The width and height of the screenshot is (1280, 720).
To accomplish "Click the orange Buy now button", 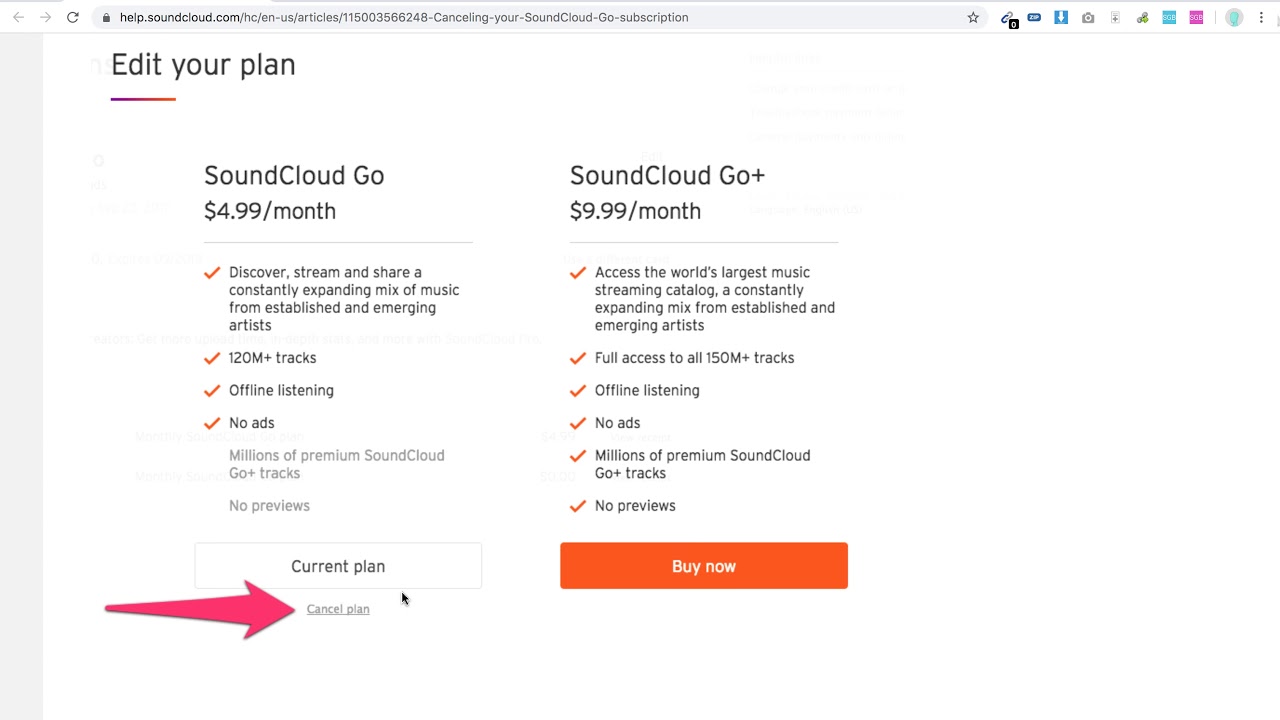I will pos(703,565).
